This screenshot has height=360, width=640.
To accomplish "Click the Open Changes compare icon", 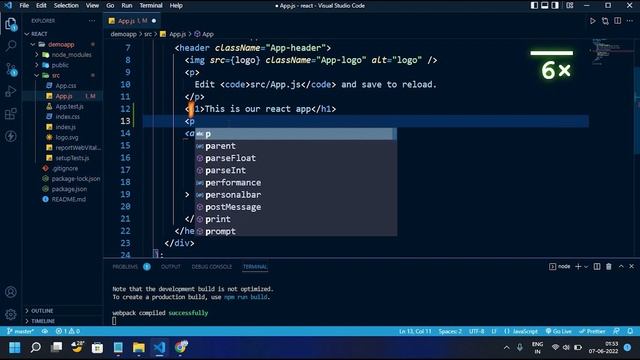I will (x=605, y=21).
